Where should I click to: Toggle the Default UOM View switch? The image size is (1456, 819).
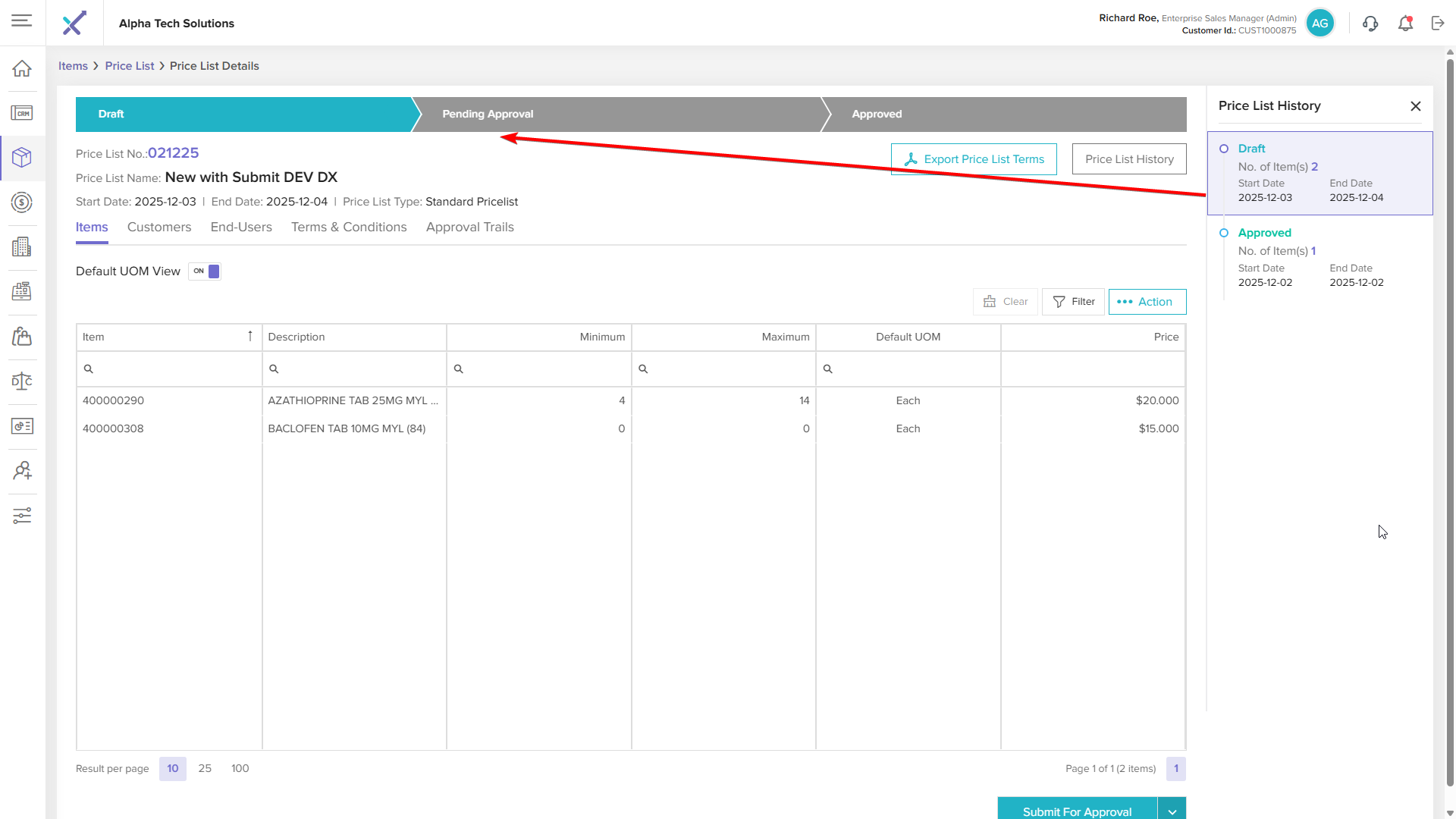coord(205,271)
